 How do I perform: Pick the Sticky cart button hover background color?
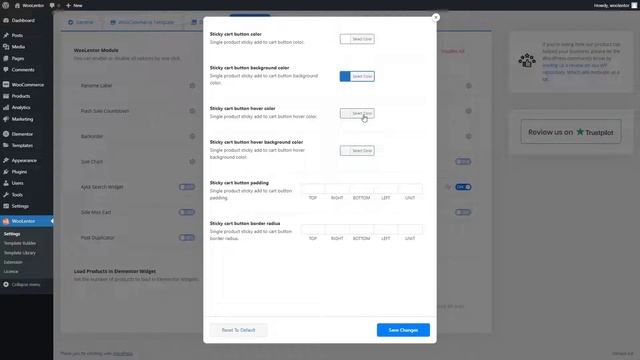click(x=357, y=151)
